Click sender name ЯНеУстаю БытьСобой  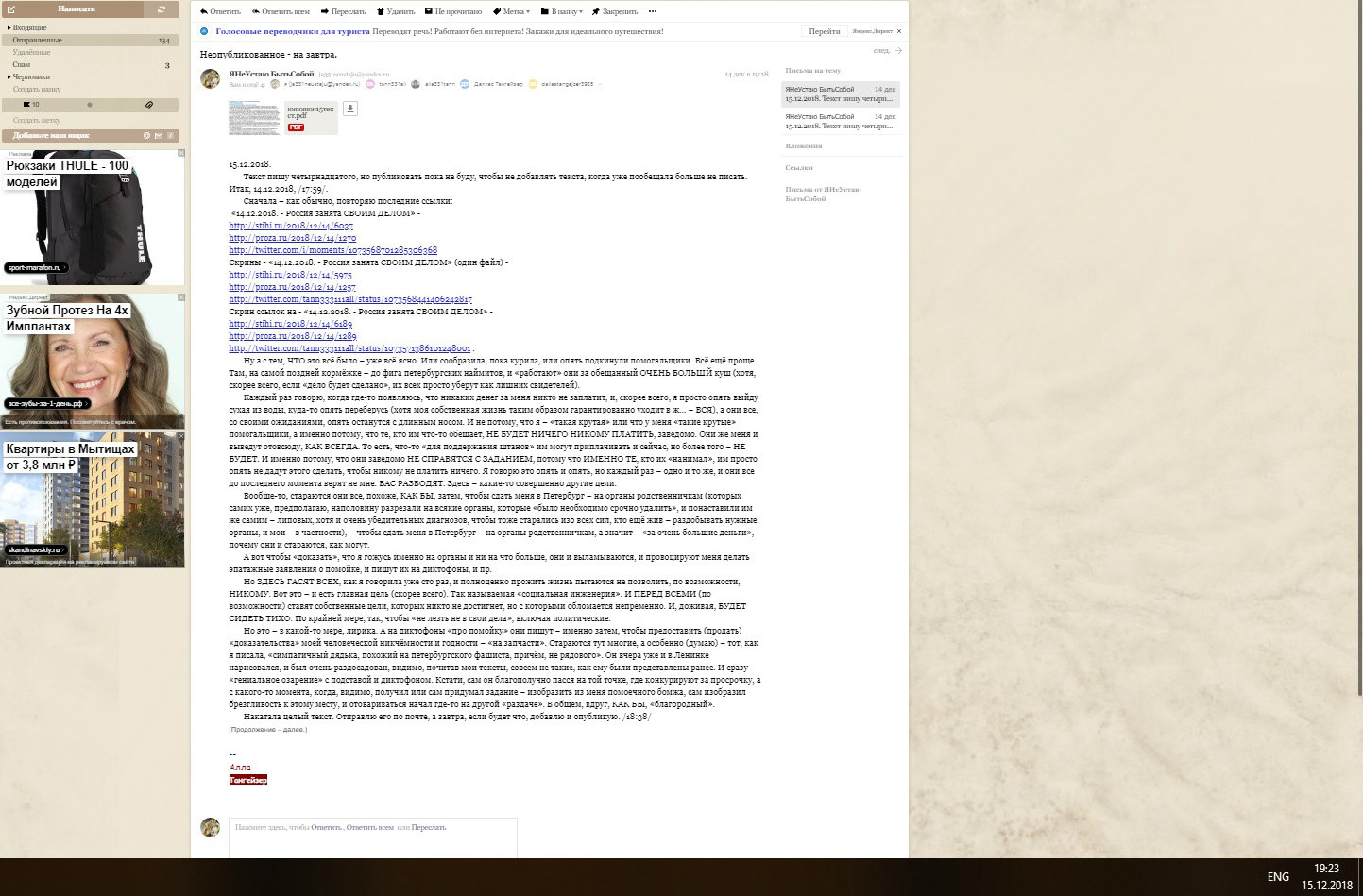[x=271, y=74]
